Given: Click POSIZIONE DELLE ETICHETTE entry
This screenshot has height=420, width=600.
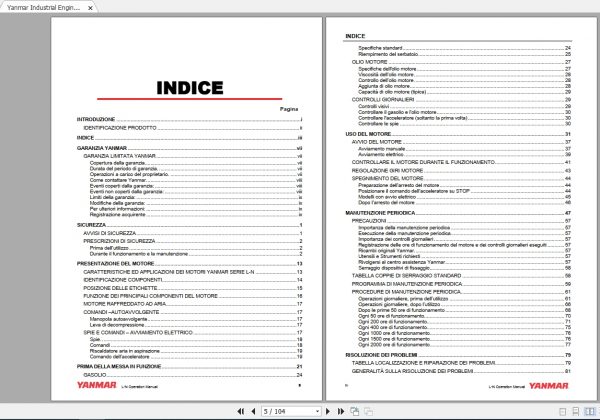Looking at the screenshot, I should 120,288.
